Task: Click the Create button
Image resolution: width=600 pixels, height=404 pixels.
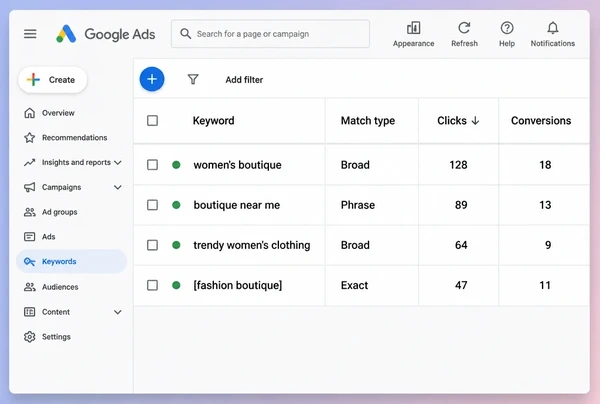Action: click(x=53, y=80)
